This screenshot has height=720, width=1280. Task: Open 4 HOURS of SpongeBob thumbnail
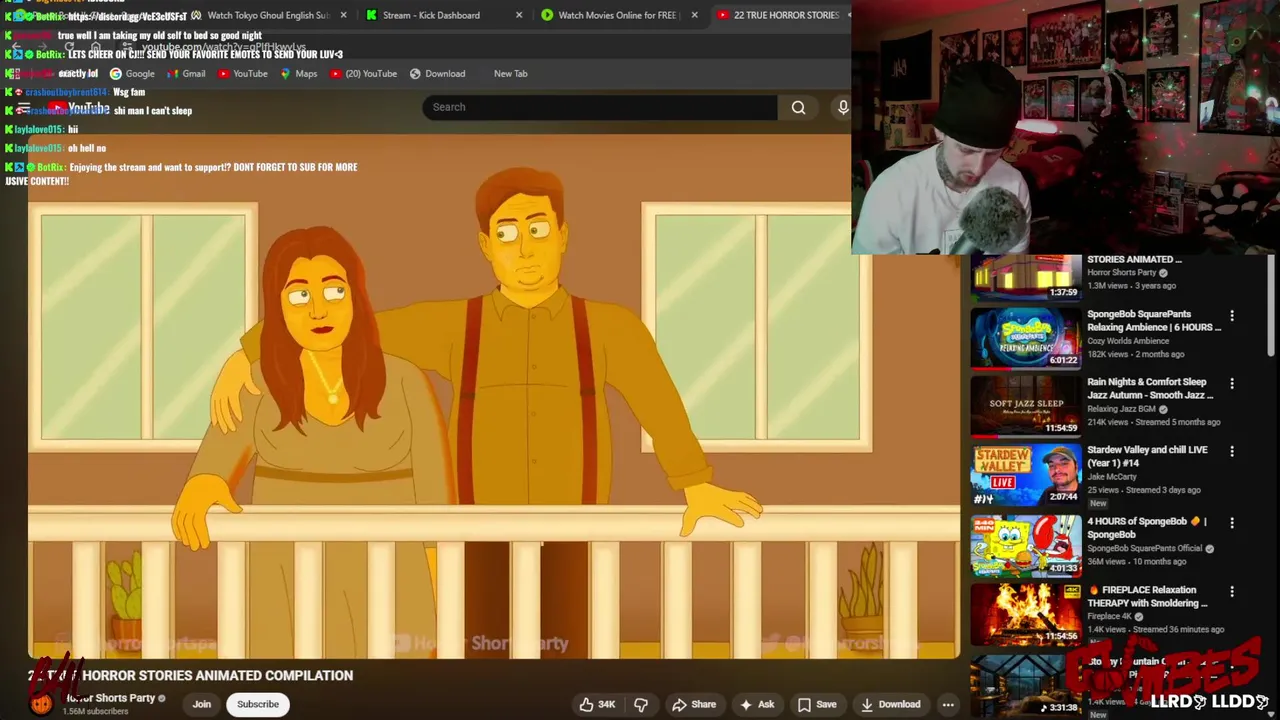coord(1026,545)
